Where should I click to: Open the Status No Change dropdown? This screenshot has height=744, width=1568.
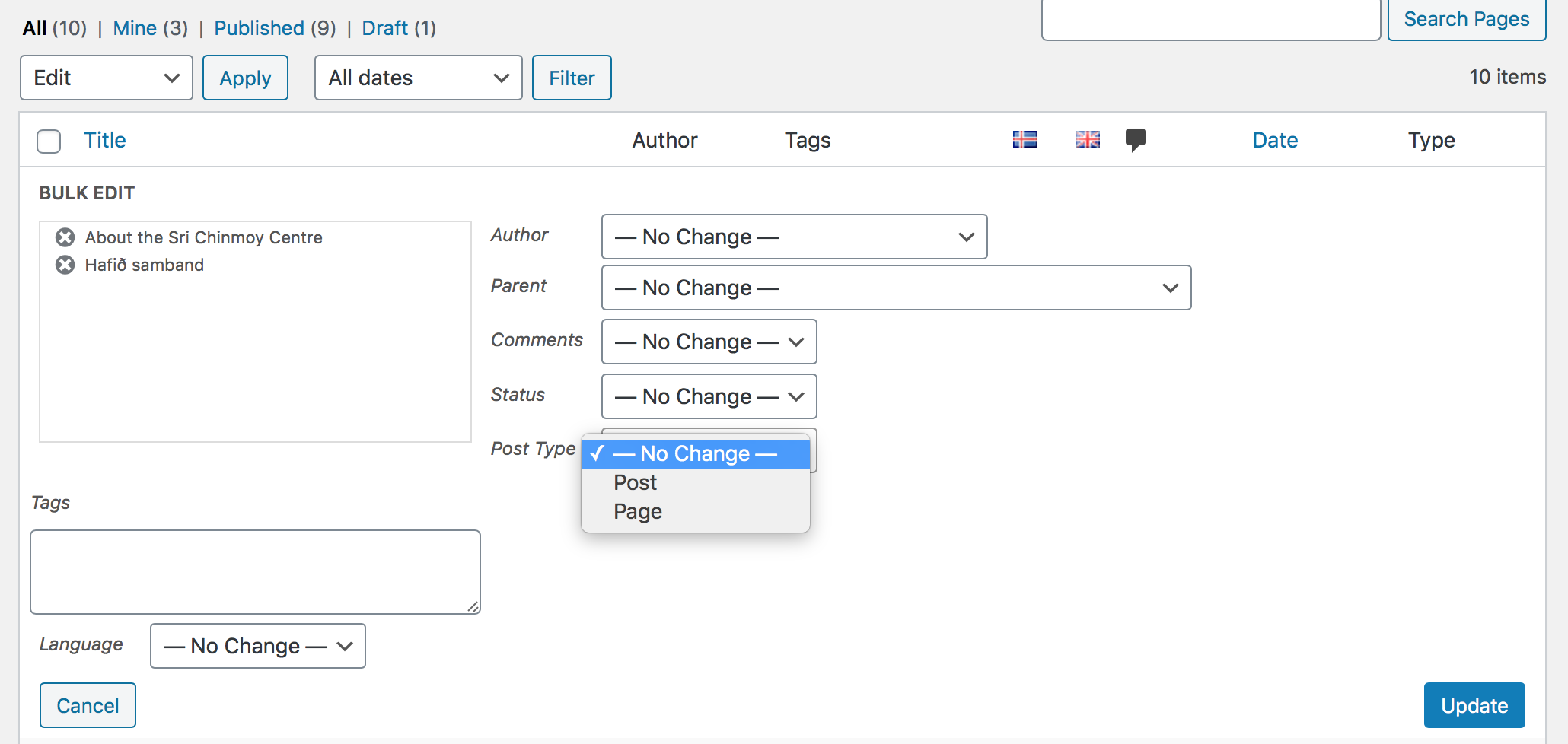tap(709, 396)
